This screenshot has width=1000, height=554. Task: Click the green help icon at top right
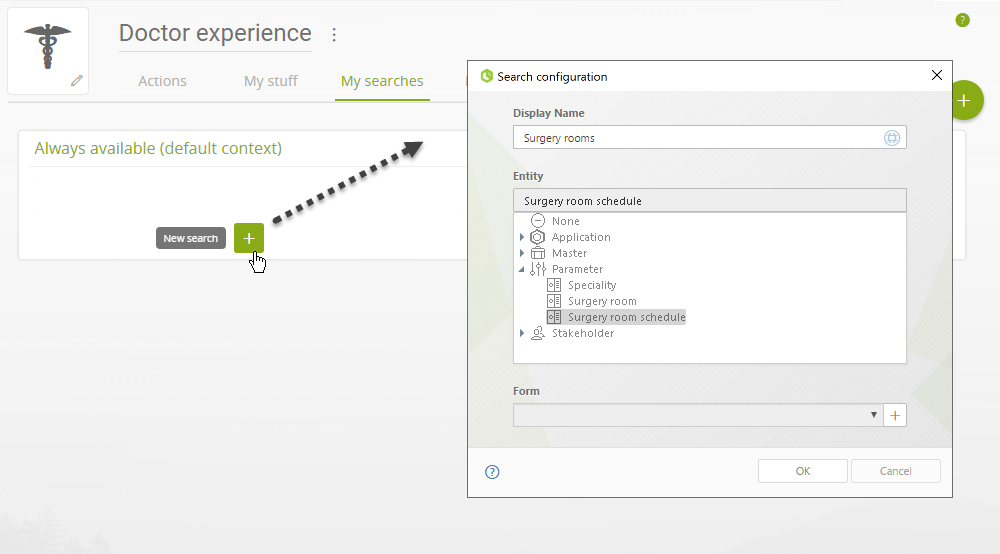coord(962,20)
